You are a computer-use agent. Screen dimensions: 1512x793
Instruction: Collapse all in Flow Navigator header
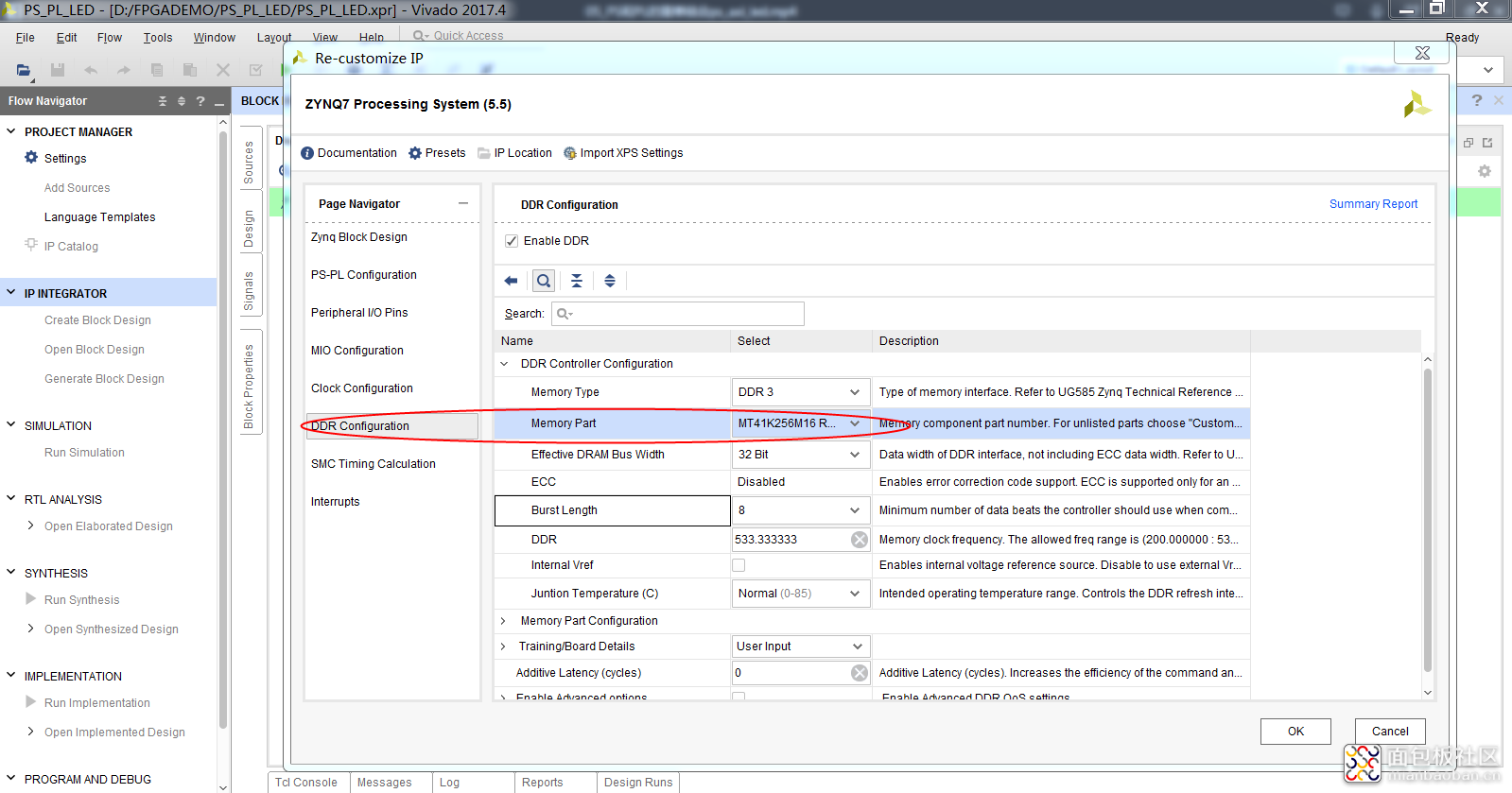coord(163,101)
